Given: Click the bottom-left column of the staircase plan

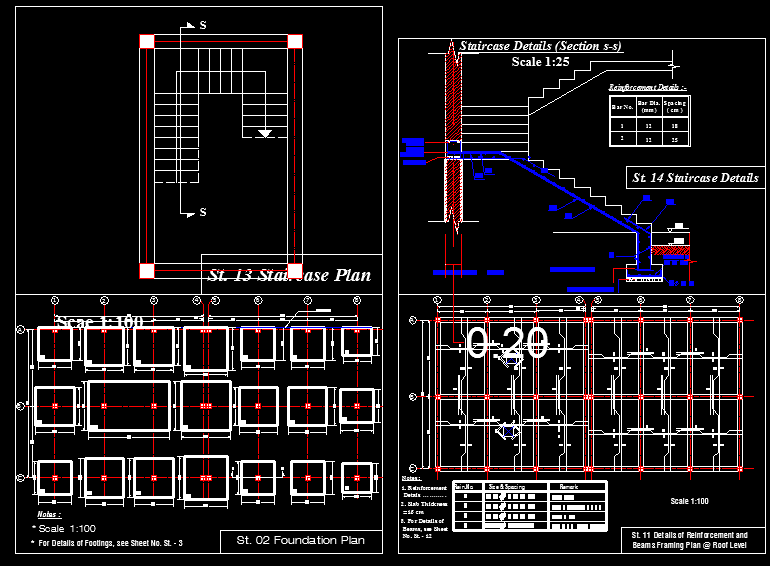Looking at the screenshot, I should (x=147, y=270).
